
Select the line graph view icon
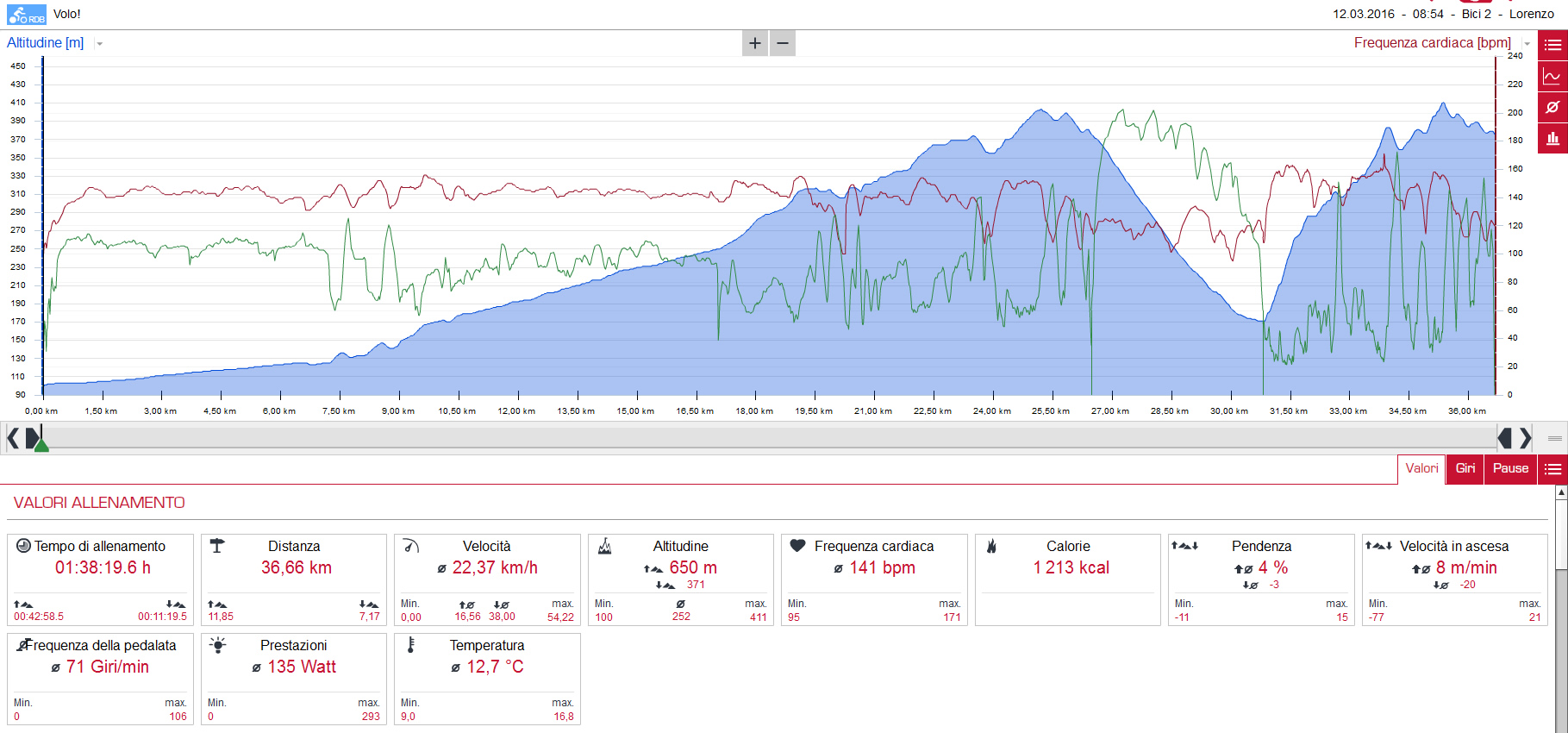(1552, 76)
